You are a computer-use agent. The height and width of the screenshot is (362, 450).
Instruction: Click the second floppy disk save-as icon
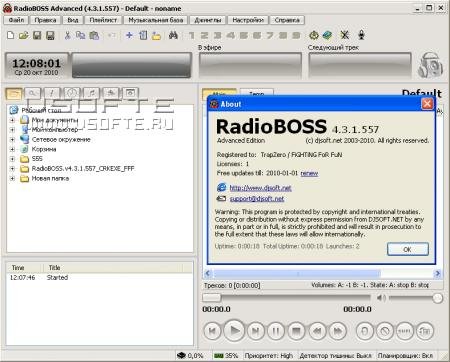click(x=50, y=35)
